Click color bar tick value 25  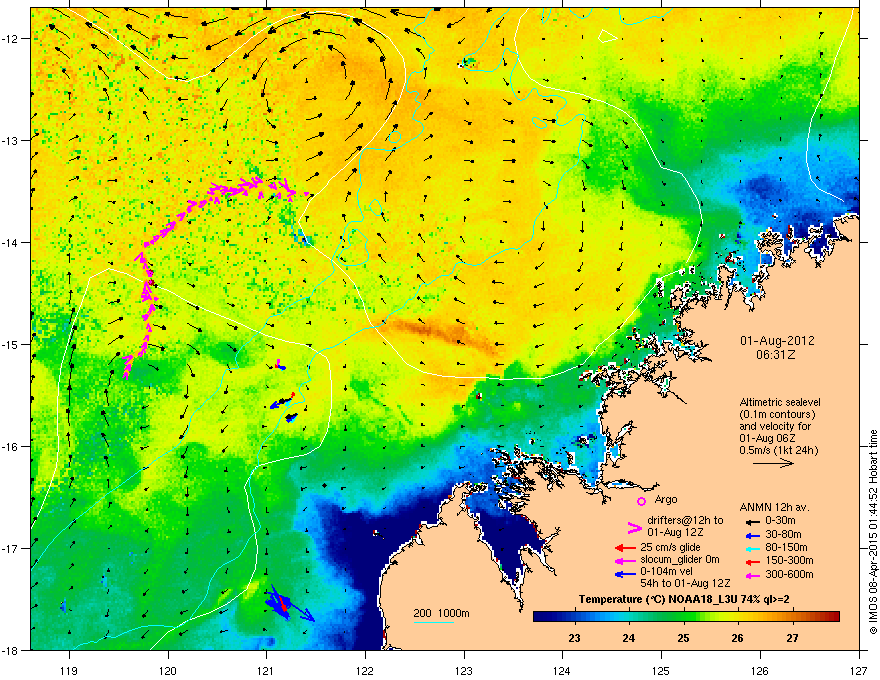point(683,638)
